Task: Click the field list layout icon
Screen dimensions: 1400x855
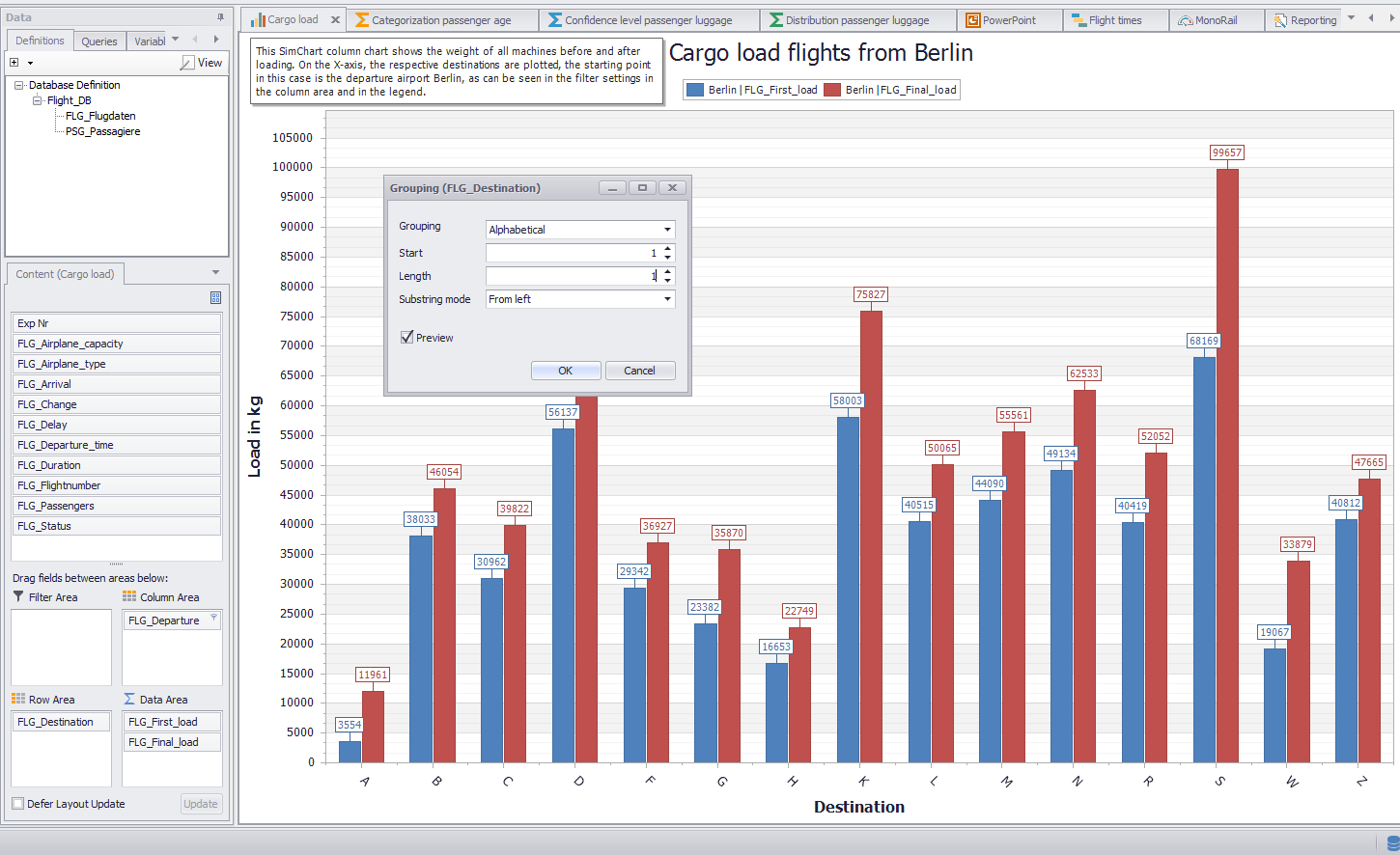Action: pos(215,297)
